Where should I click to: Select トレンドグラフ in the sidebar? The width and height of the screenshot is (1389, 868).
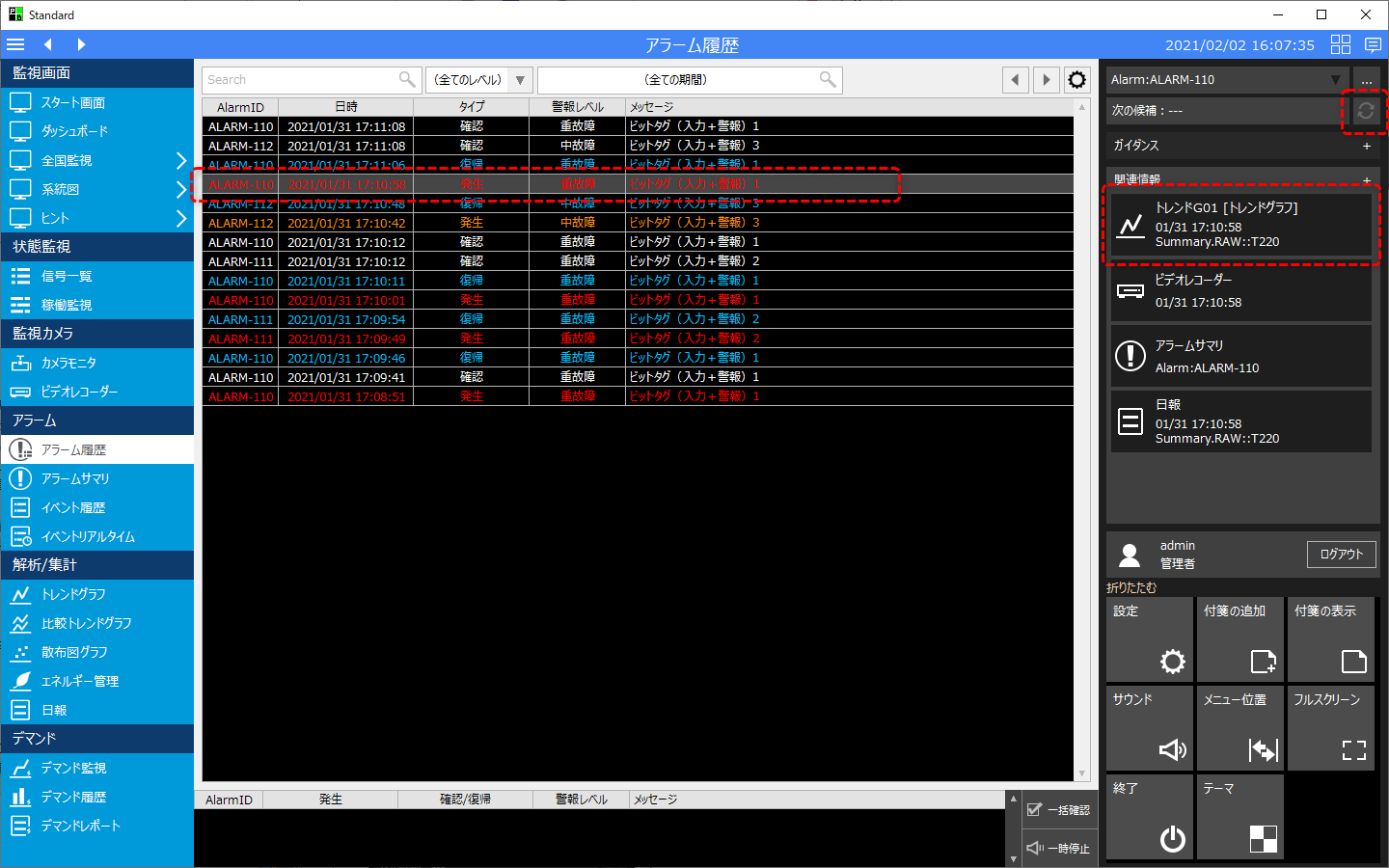tap(73, 594)
